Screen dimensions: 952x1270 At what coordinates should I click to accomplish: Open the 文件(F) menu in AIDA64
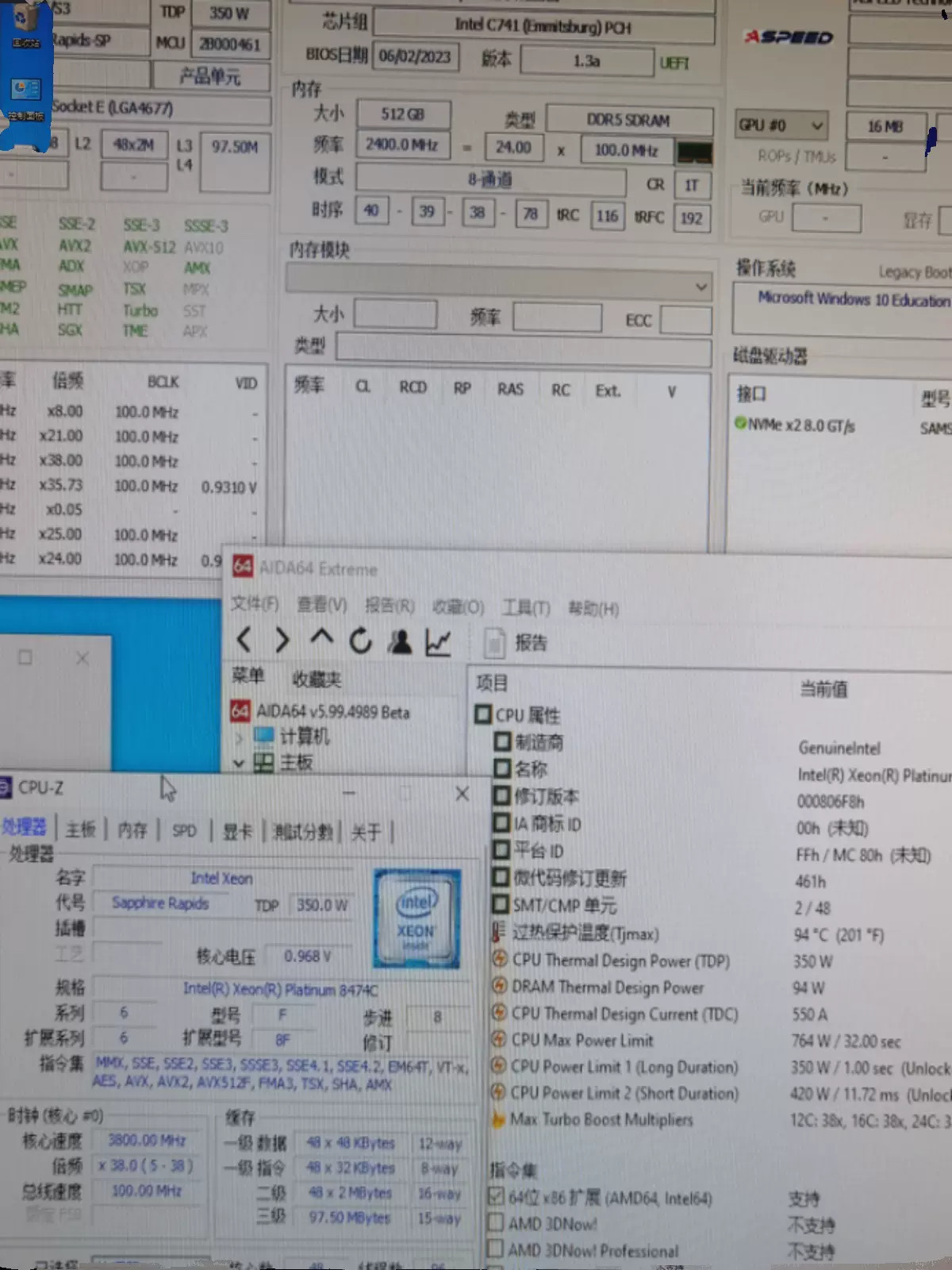[255, 604]
